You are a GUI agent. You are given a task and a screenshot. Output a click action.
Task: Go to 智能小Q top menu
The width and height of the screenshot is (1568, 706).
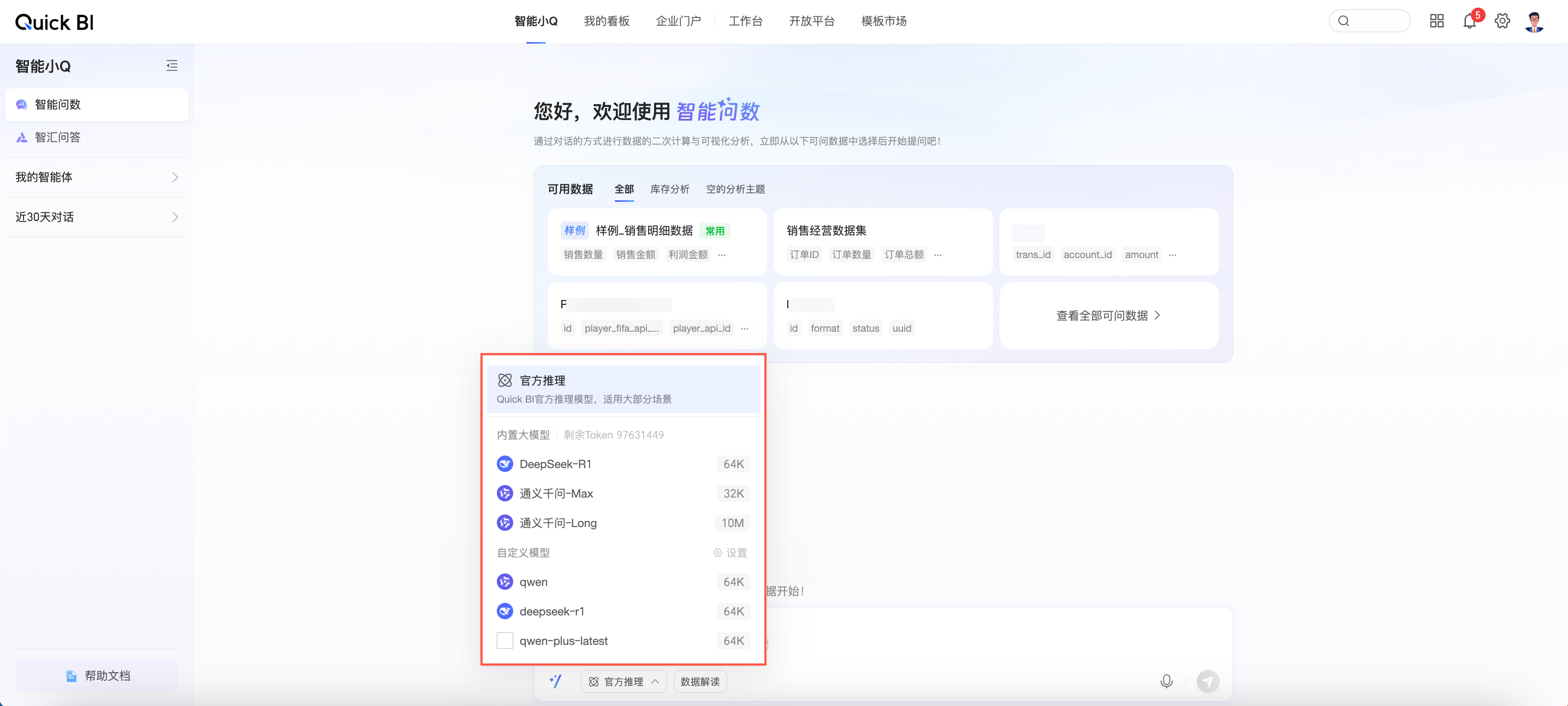[536, 21]
